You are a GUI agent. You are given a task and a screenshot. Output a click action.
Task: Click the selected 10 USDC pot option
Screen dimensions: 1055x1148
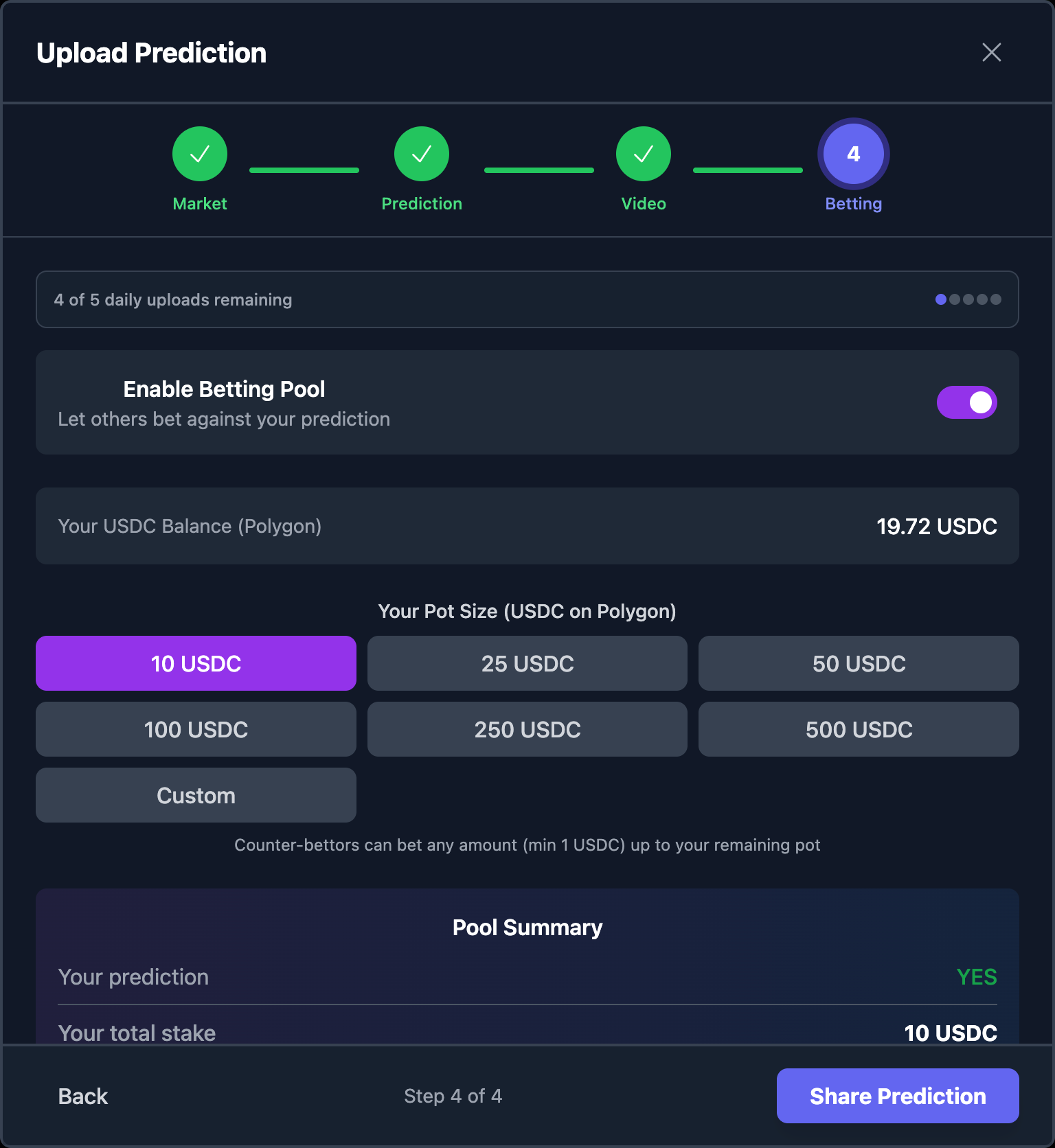point(196,663)
